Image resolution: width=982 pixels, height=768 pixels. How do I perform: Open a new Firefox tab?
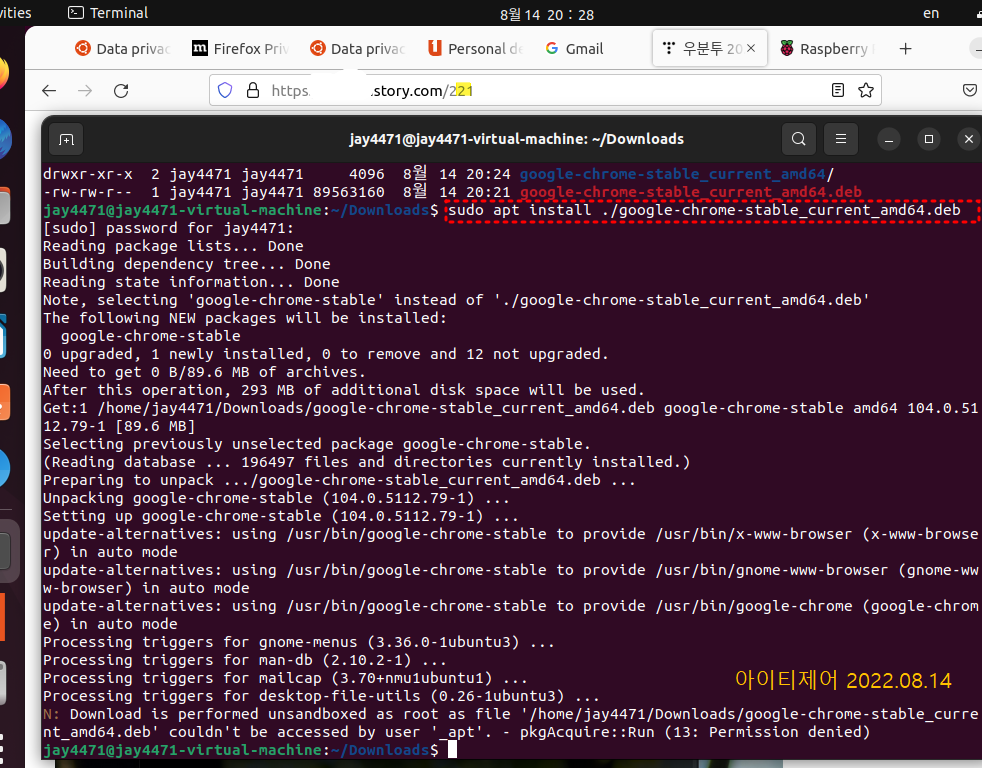pyautogui.click(x=906, y=49)
